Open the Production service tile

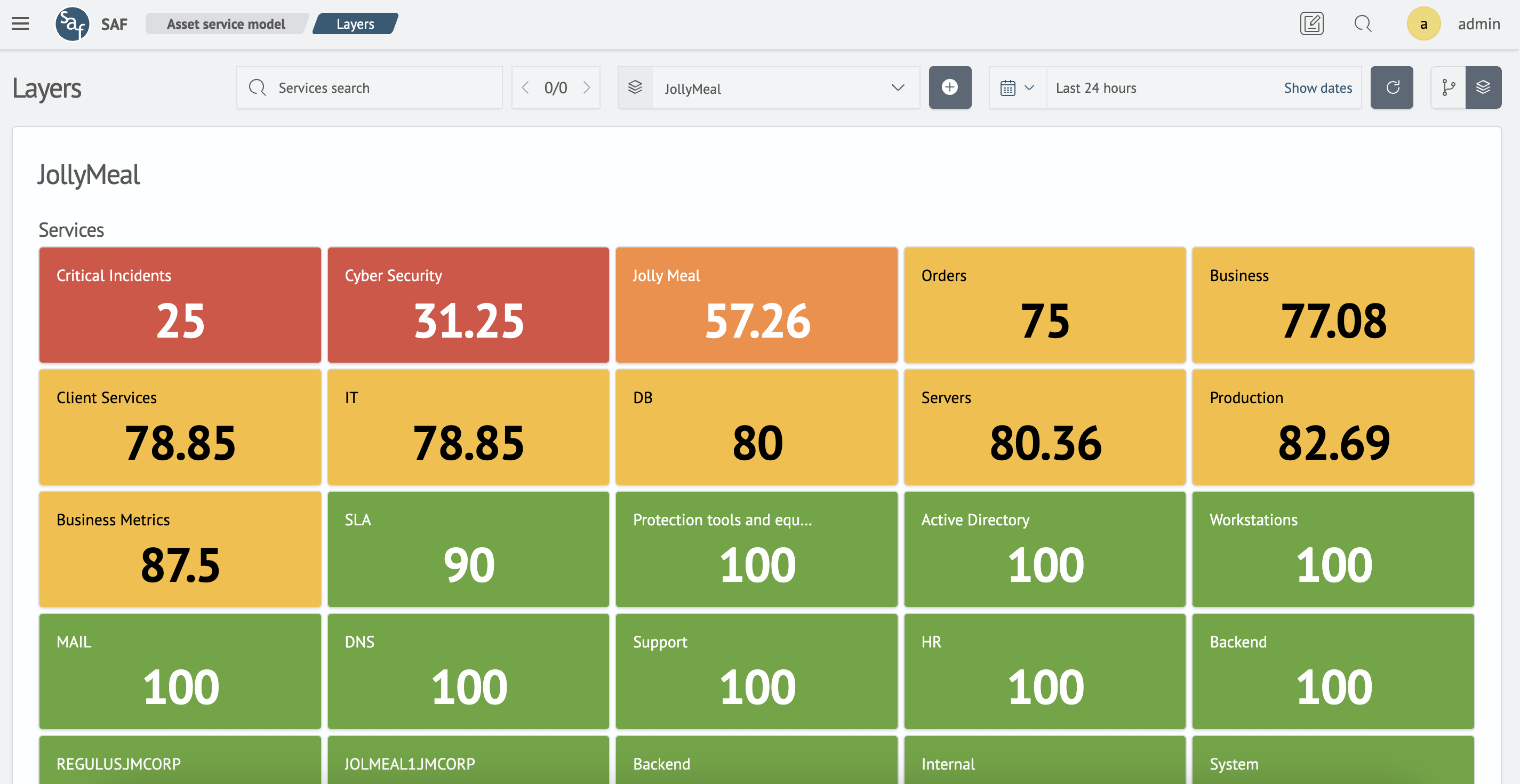coord(1333,427)
